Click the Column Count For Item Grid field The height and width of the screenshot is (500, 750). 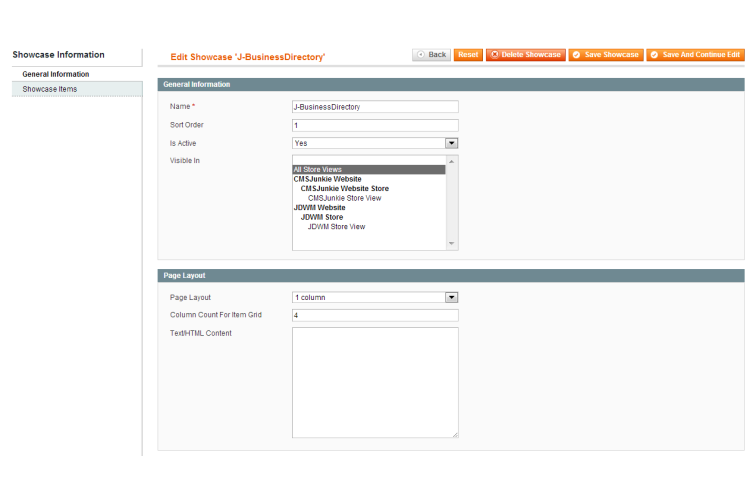point(375,315)
